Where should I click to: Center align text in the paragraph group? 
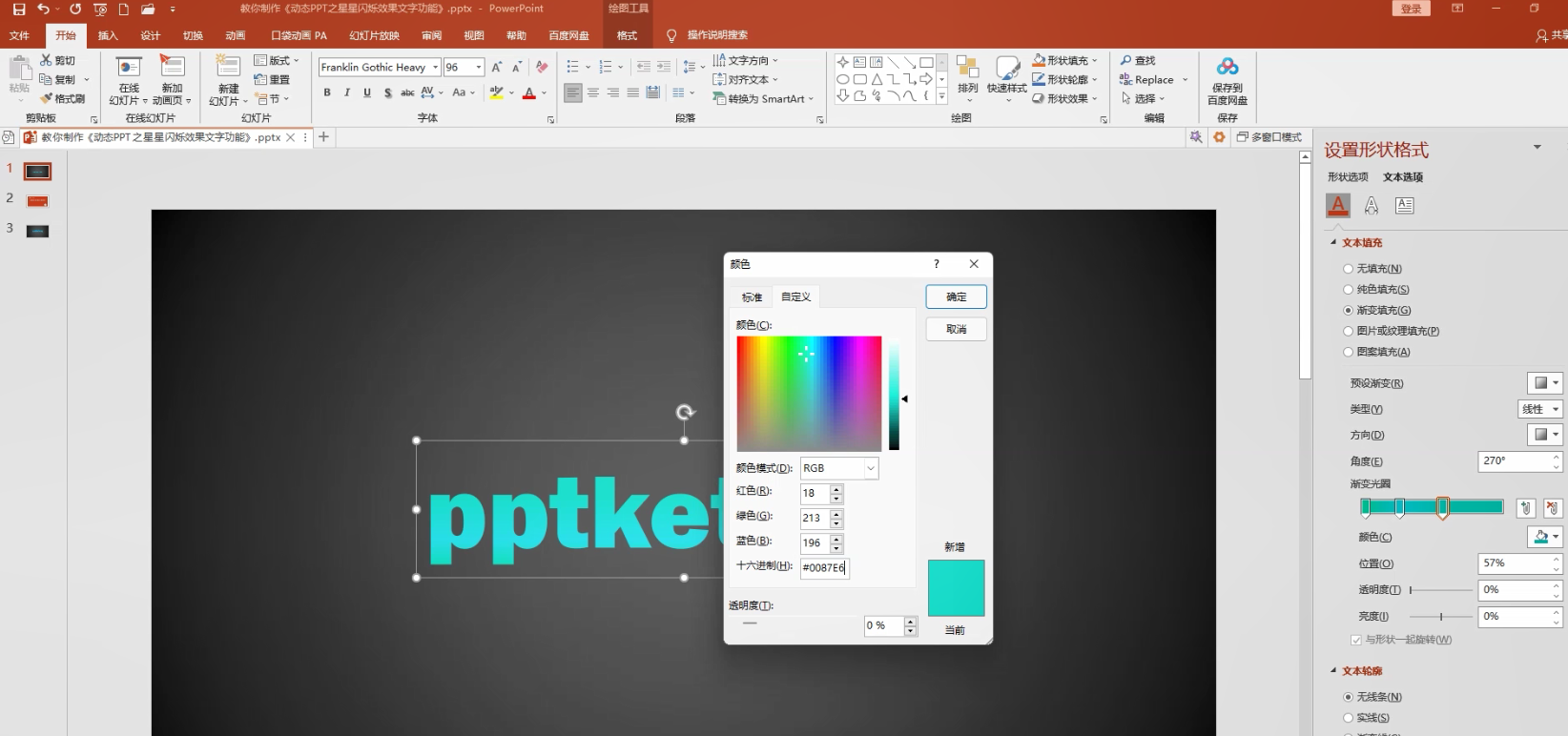click(x=593, y=92)
